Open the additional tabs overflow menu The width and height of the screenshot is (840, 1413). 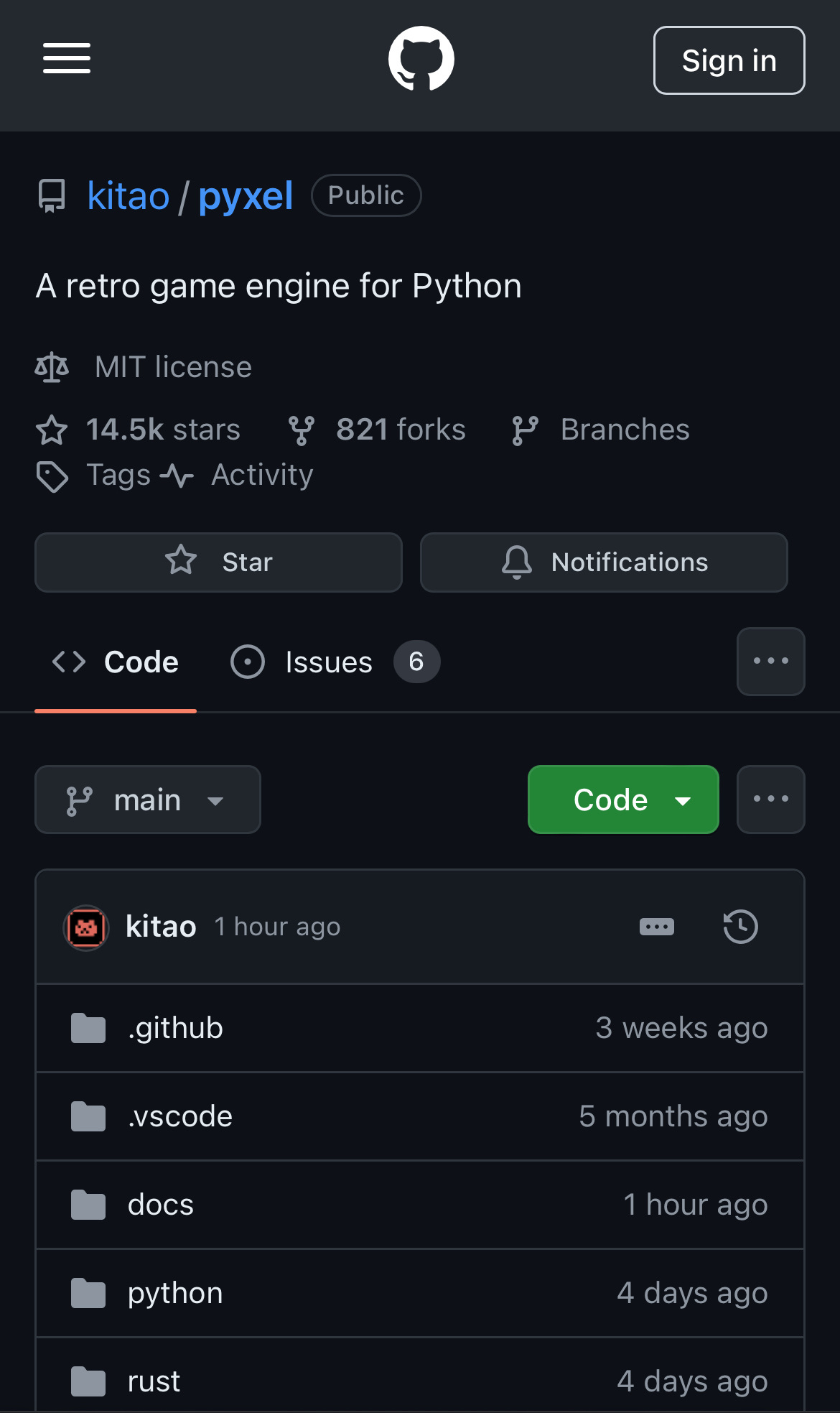[771, 662]
